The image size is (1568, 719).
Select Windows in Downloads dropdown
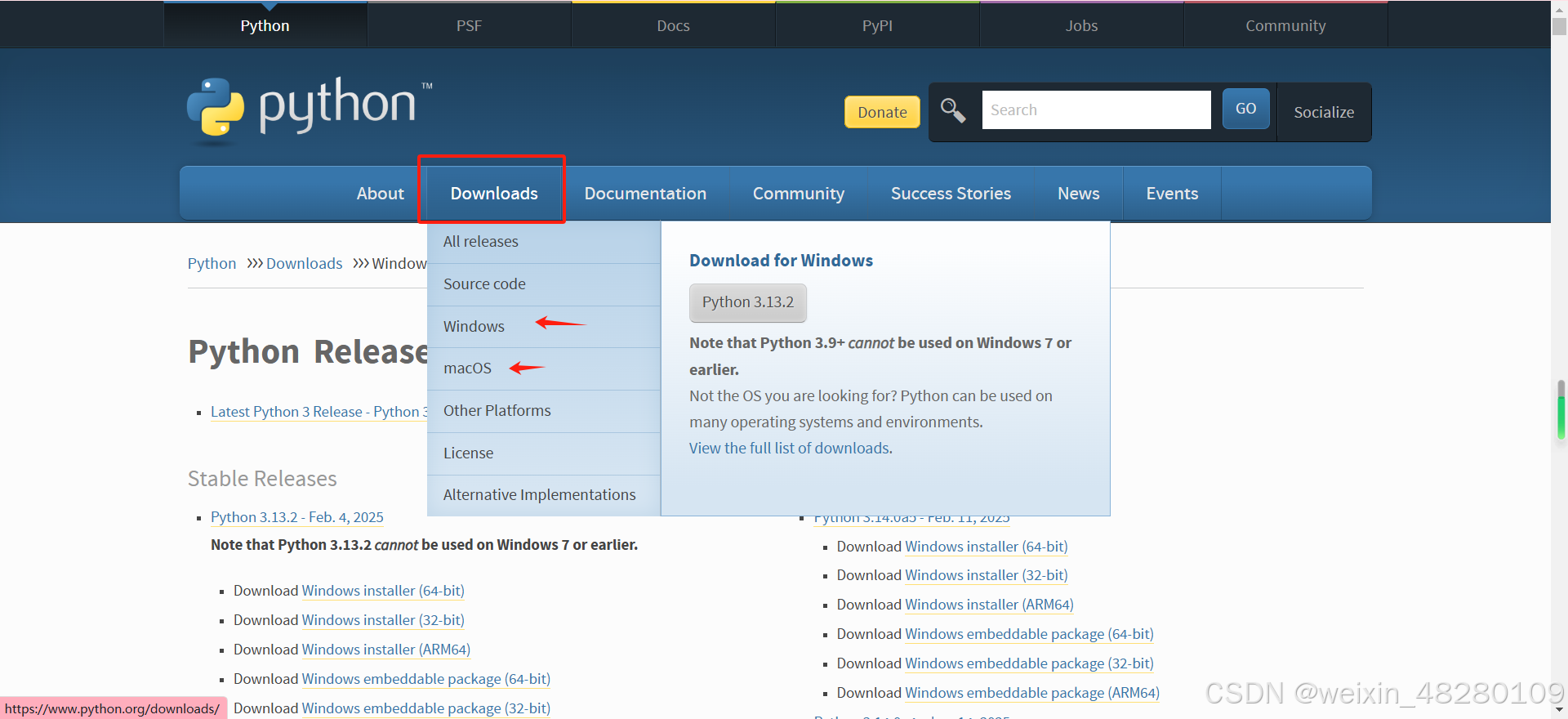point(544,327)
